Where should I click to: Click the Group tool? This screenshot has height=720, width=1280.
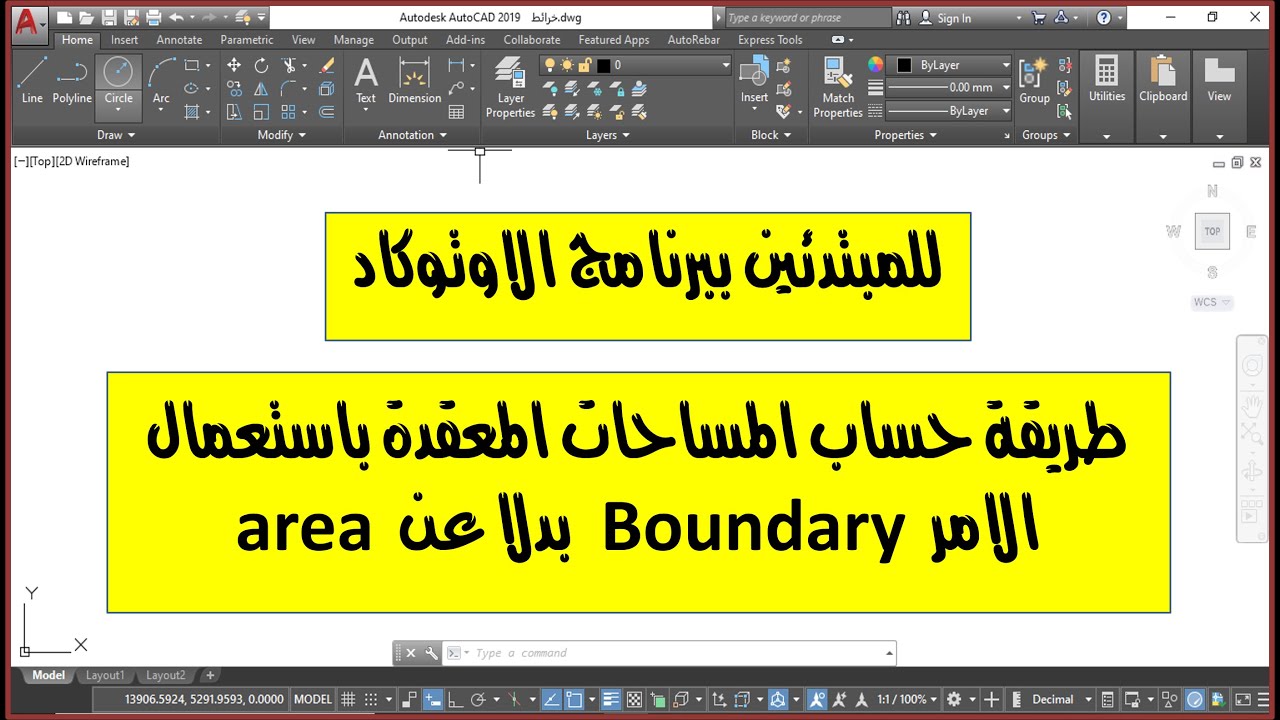click(x=1034, y=80)
